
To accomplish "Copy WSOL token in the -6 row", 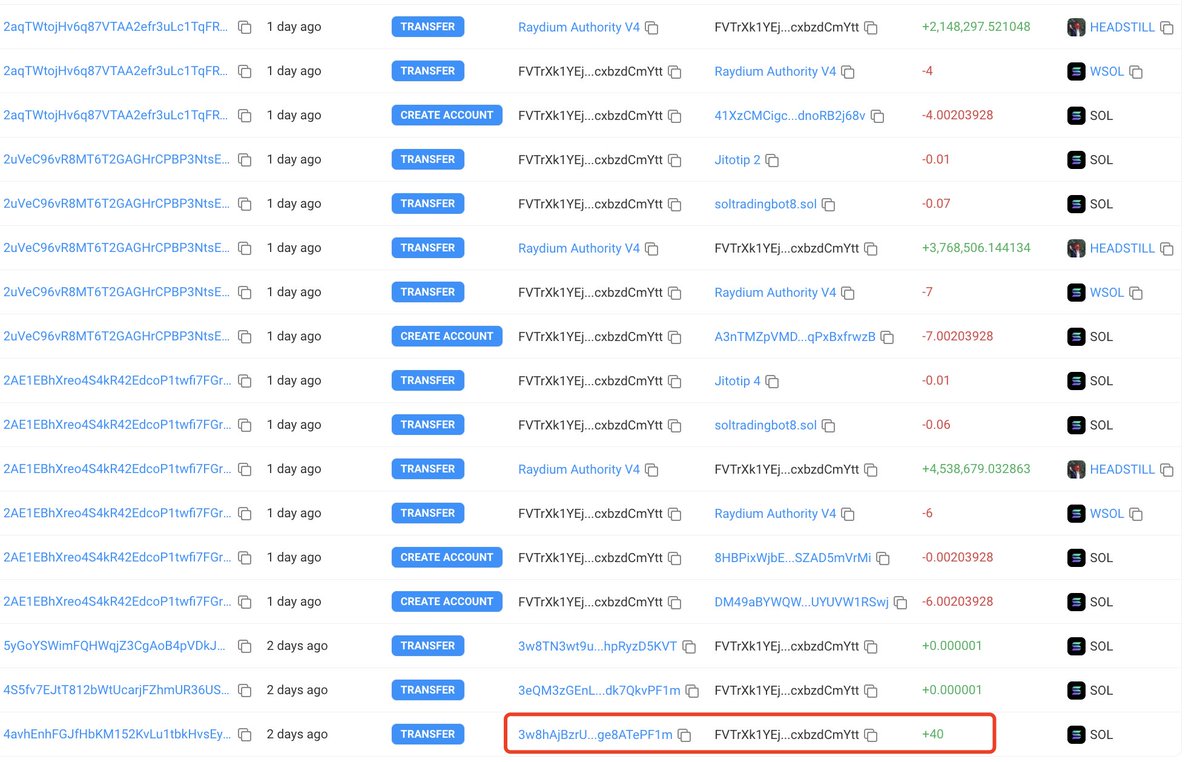I will (x=1136, y=514).
